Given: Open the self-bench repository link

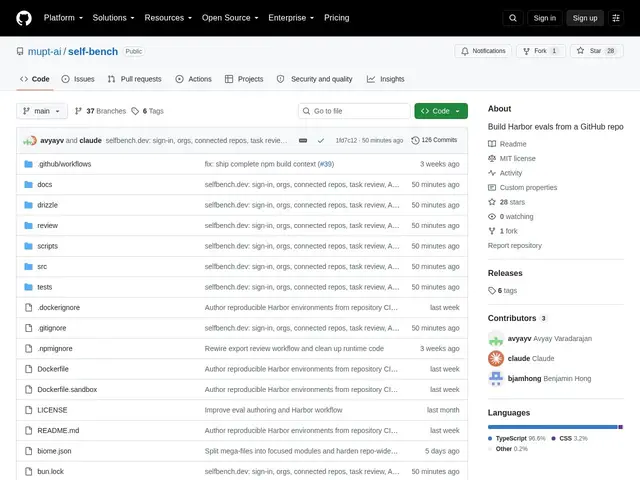Looking at the screenshot, I should (x=93, y=51).
